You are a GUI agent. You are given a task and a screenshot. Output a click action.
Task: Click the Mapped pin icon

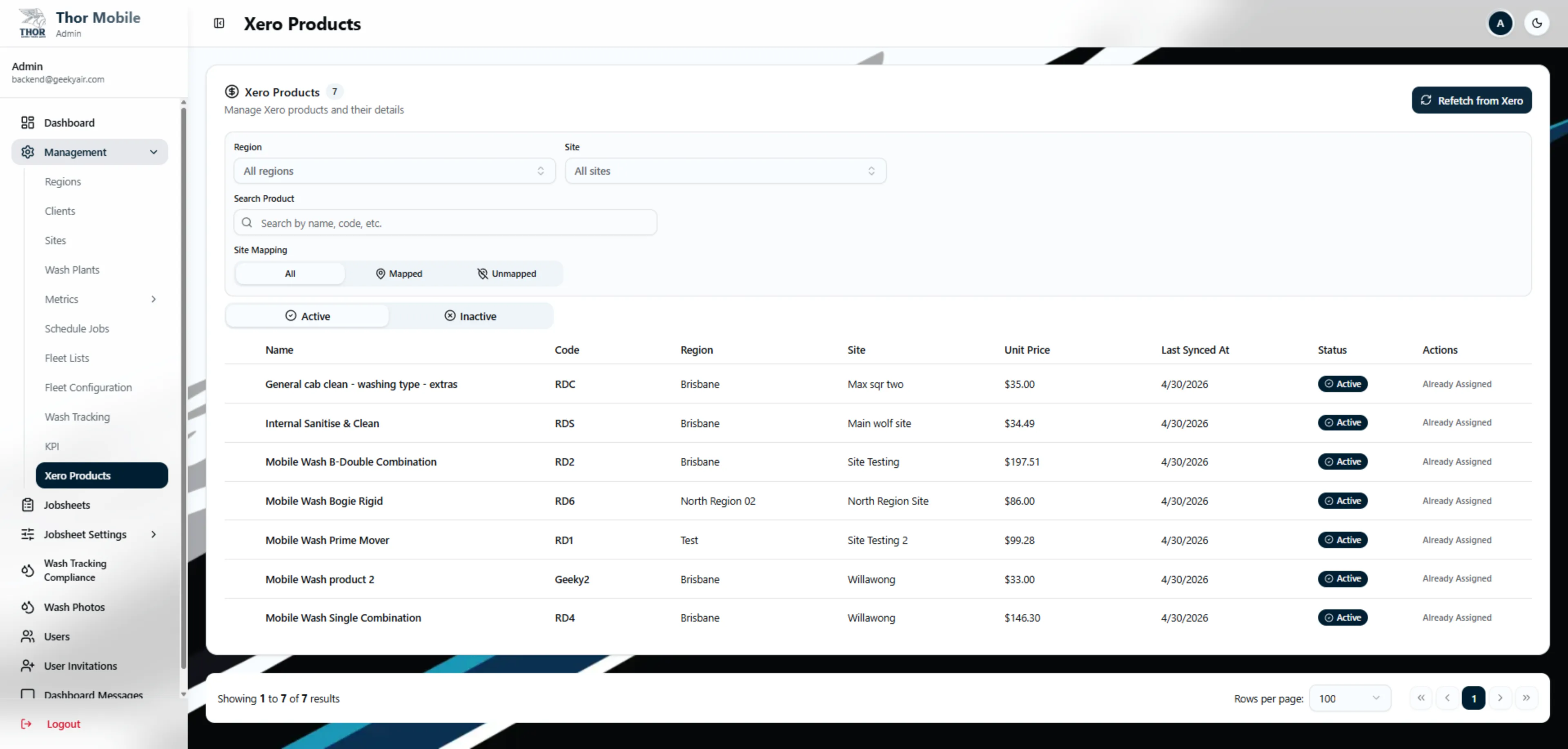[x=381, y=273]
